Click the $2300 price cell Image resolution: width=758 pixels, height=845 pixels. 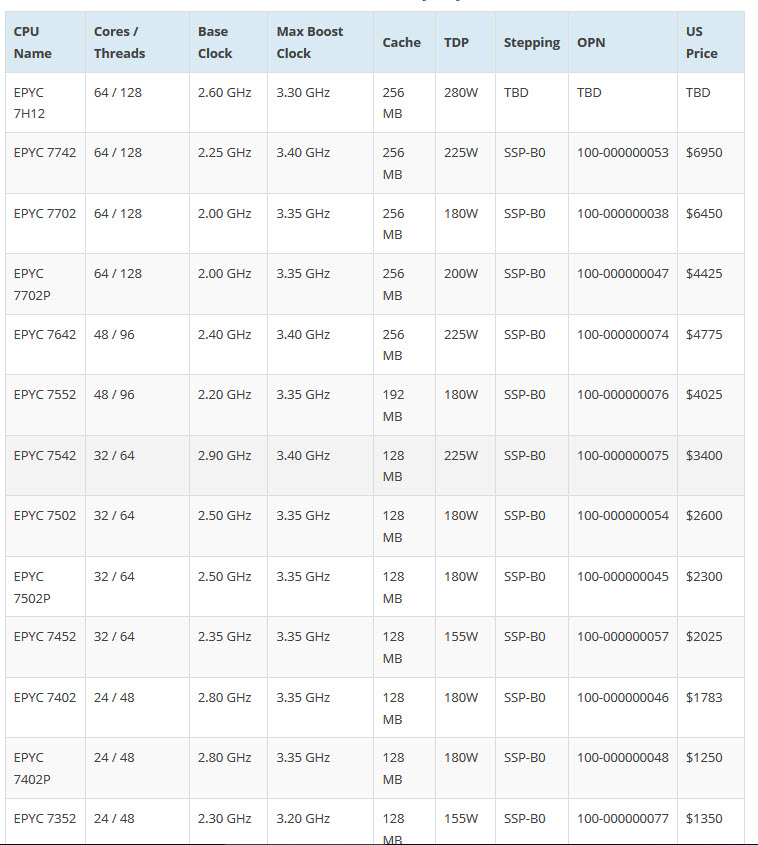point(711,587)
